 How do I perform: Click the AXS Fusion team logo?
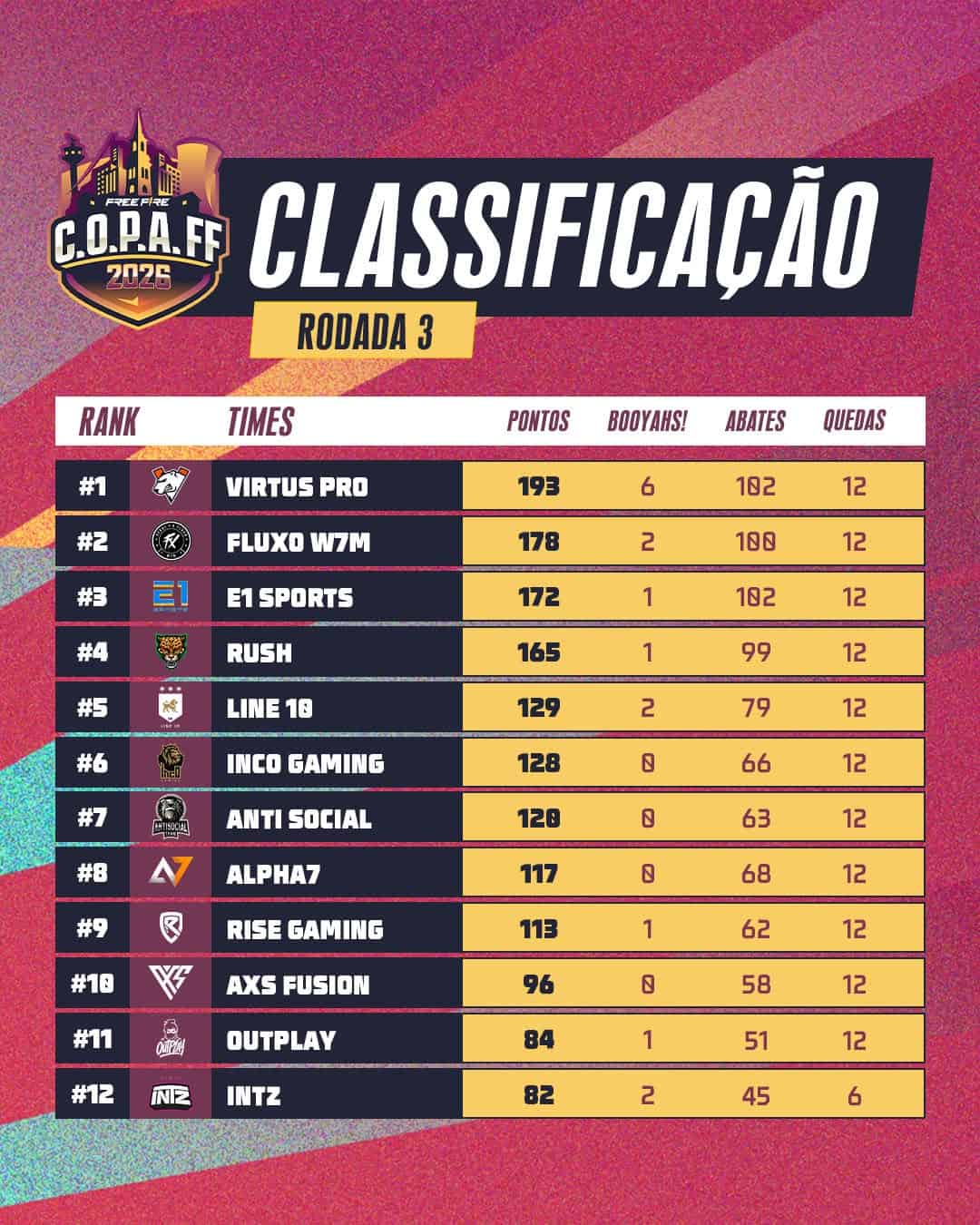click(170, 985)
